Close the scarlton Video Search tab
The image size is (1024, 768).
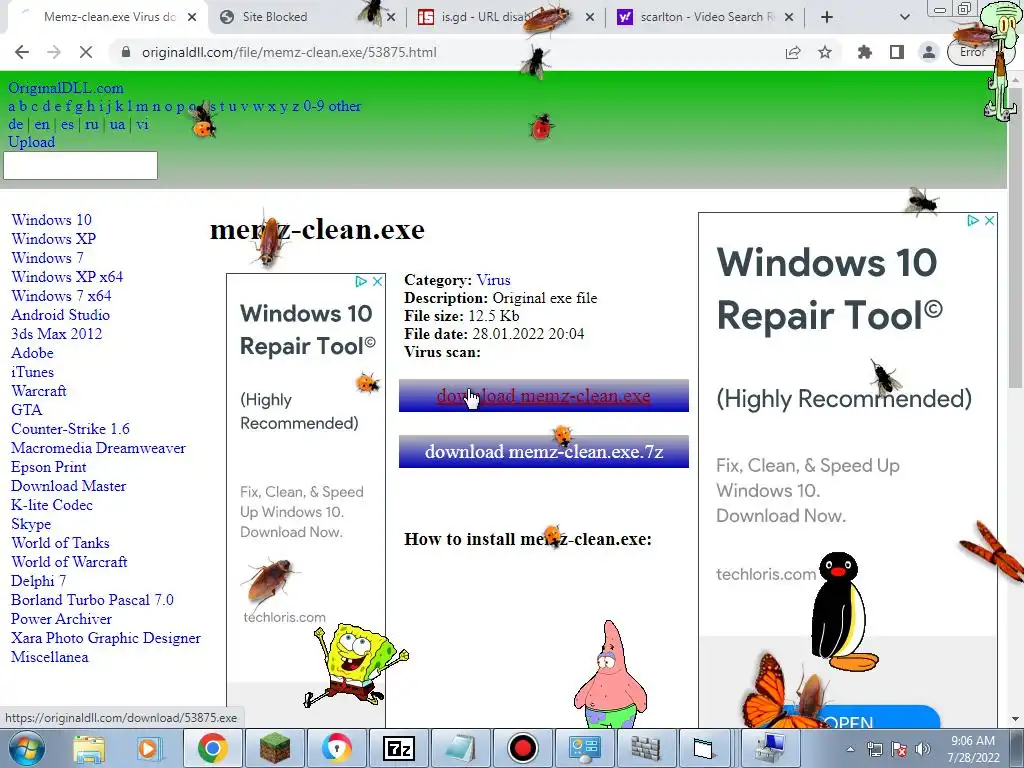pos(789,17)
